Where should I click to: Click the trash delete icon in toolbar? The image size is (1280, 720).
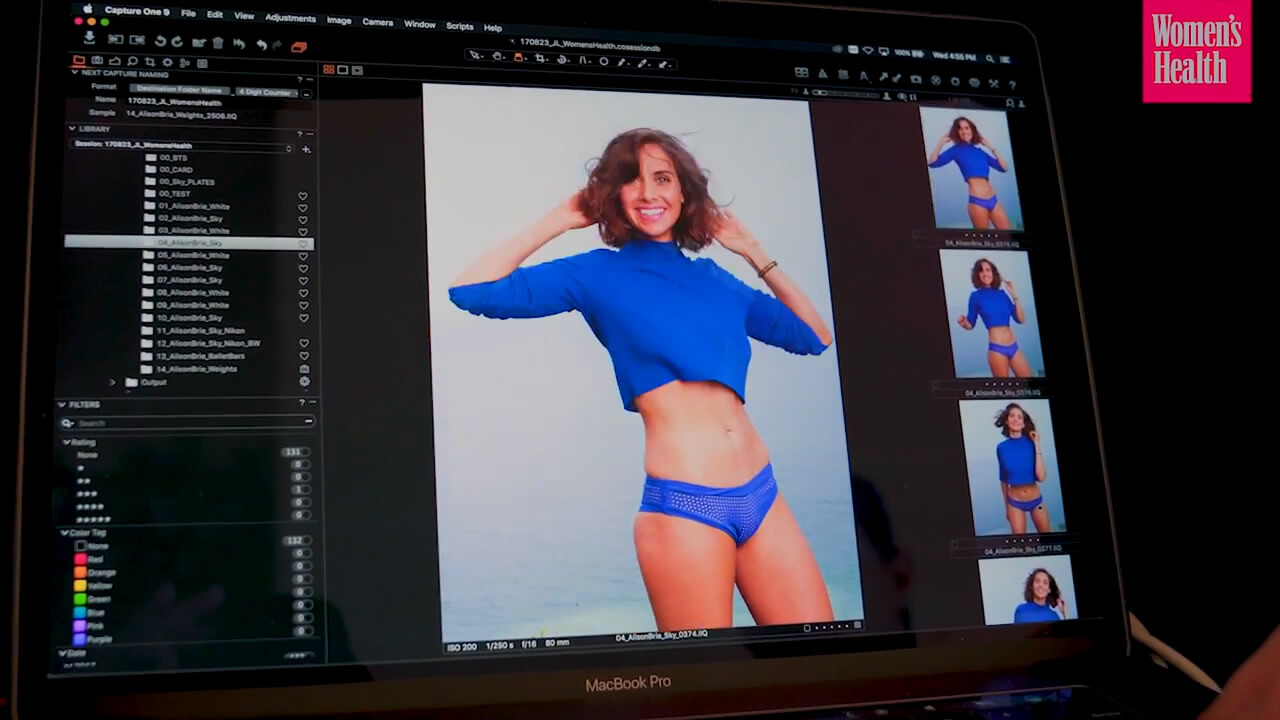(x=218, y=42)
